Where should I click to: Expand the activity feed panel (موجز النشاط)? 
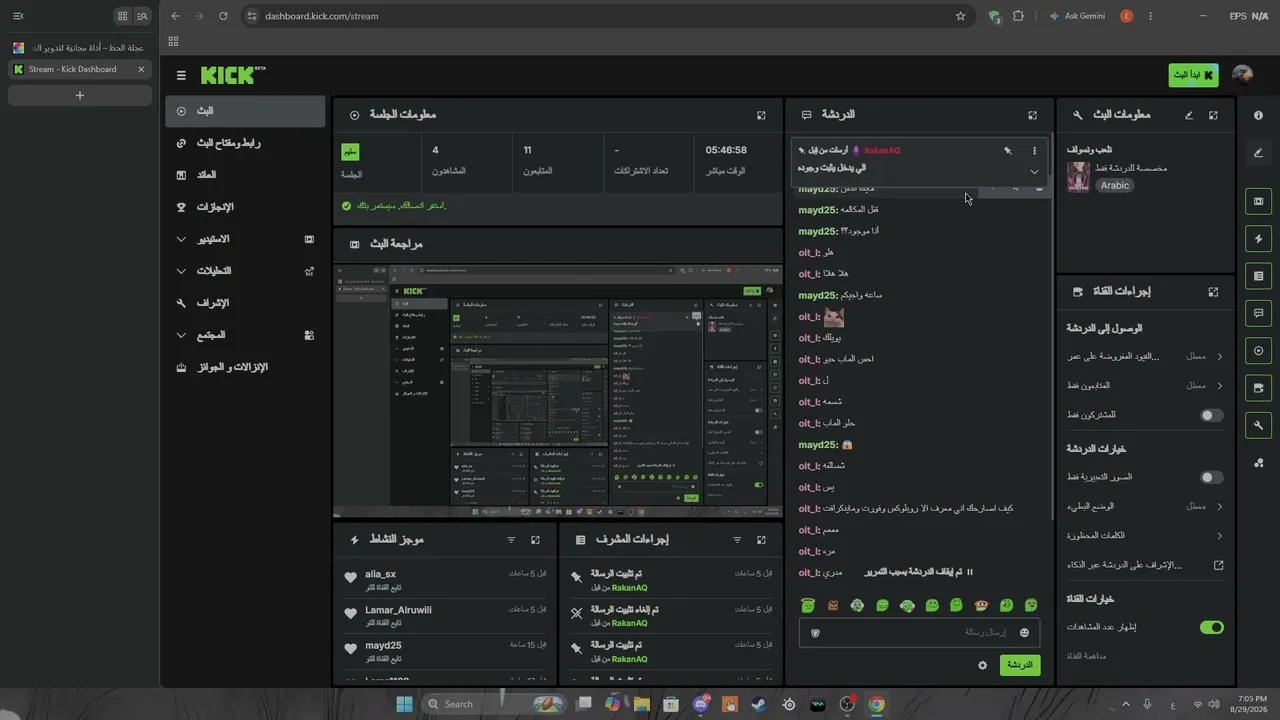point(535,540)
